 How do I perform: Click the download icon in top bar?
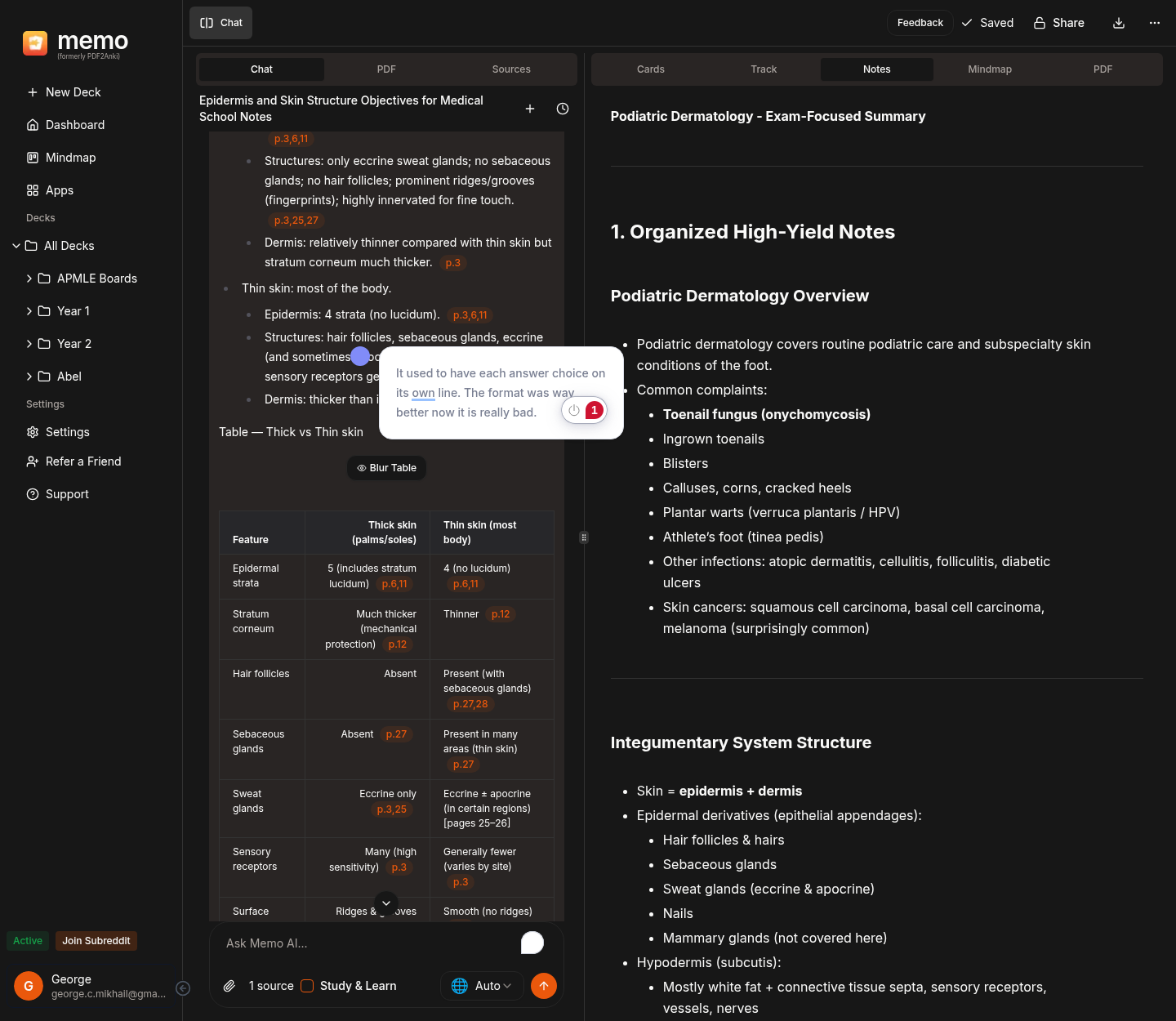(1119, 23)
